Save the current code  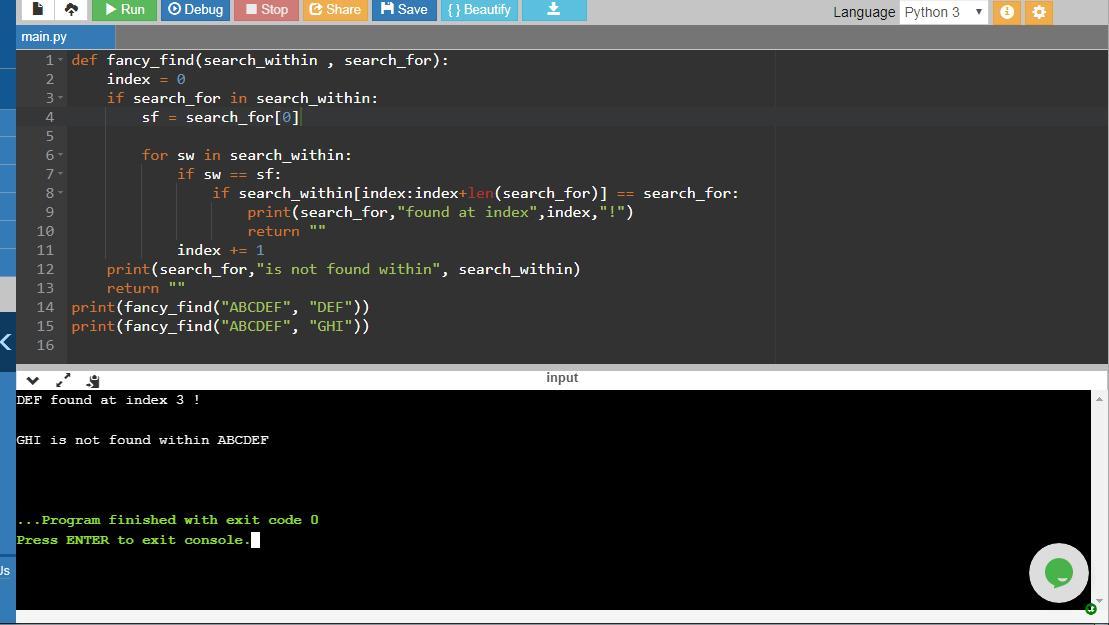coord(403,9)
